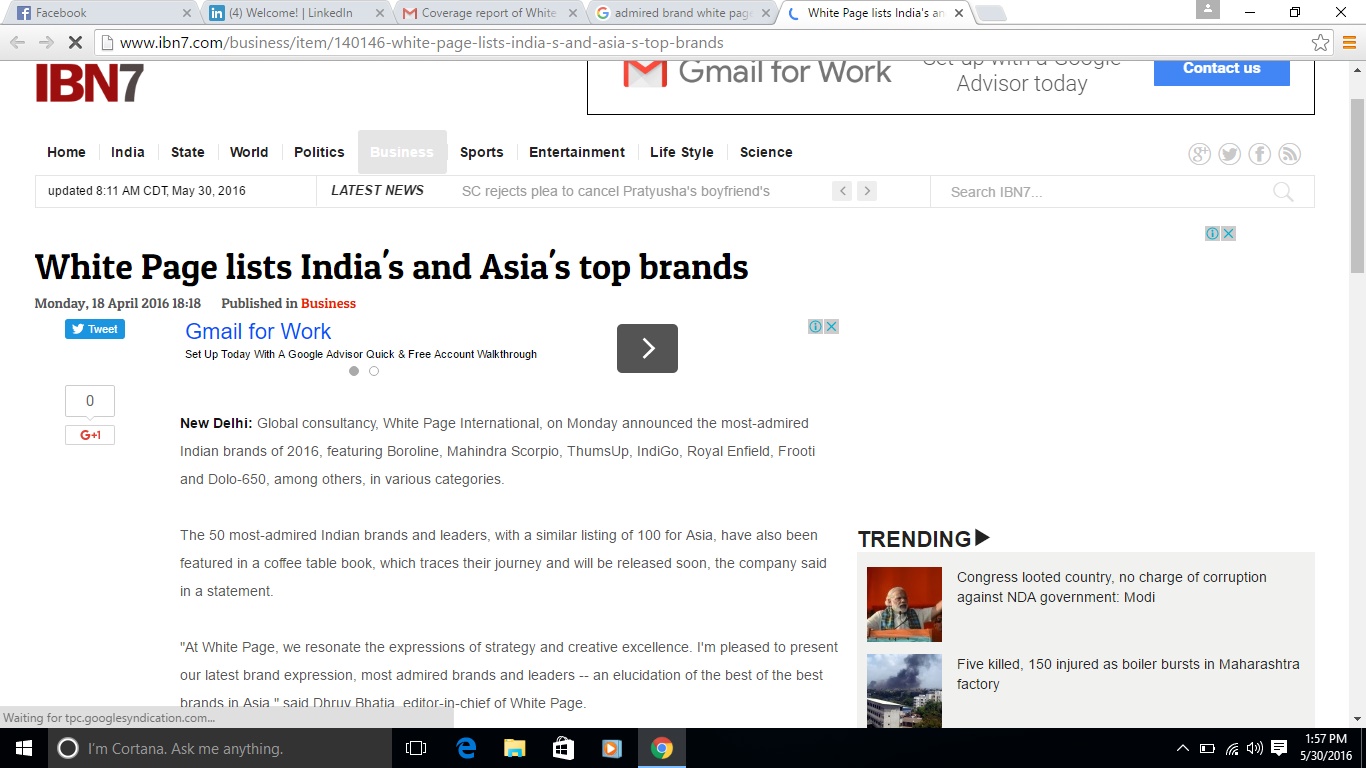Show previous latest news headline
Viewport: 1366px width, 768px height.
[x=842, y=191]
